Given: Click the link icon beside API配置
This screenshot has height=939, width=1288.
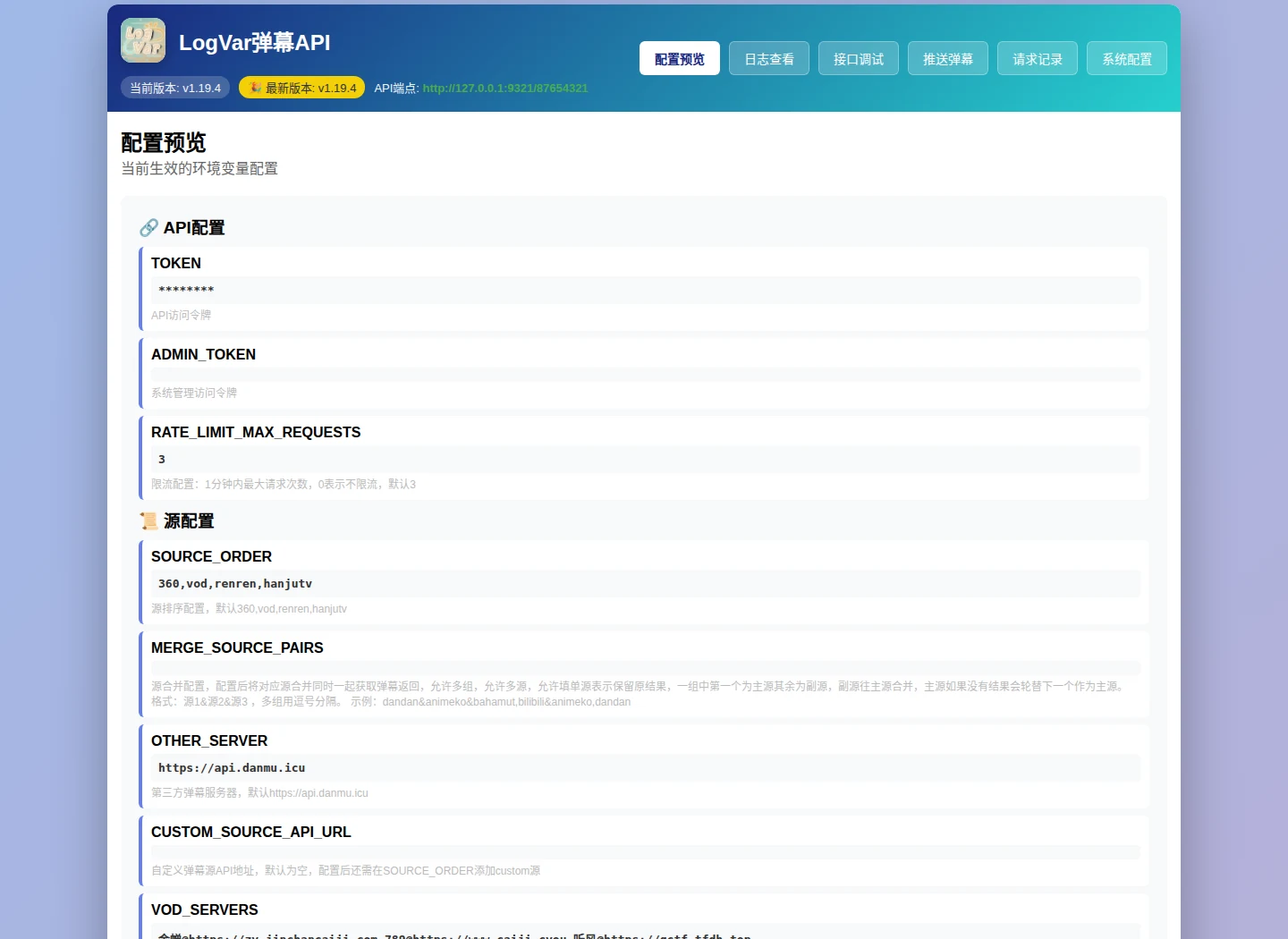Looking at the screenshot, I should click(148, 228).
